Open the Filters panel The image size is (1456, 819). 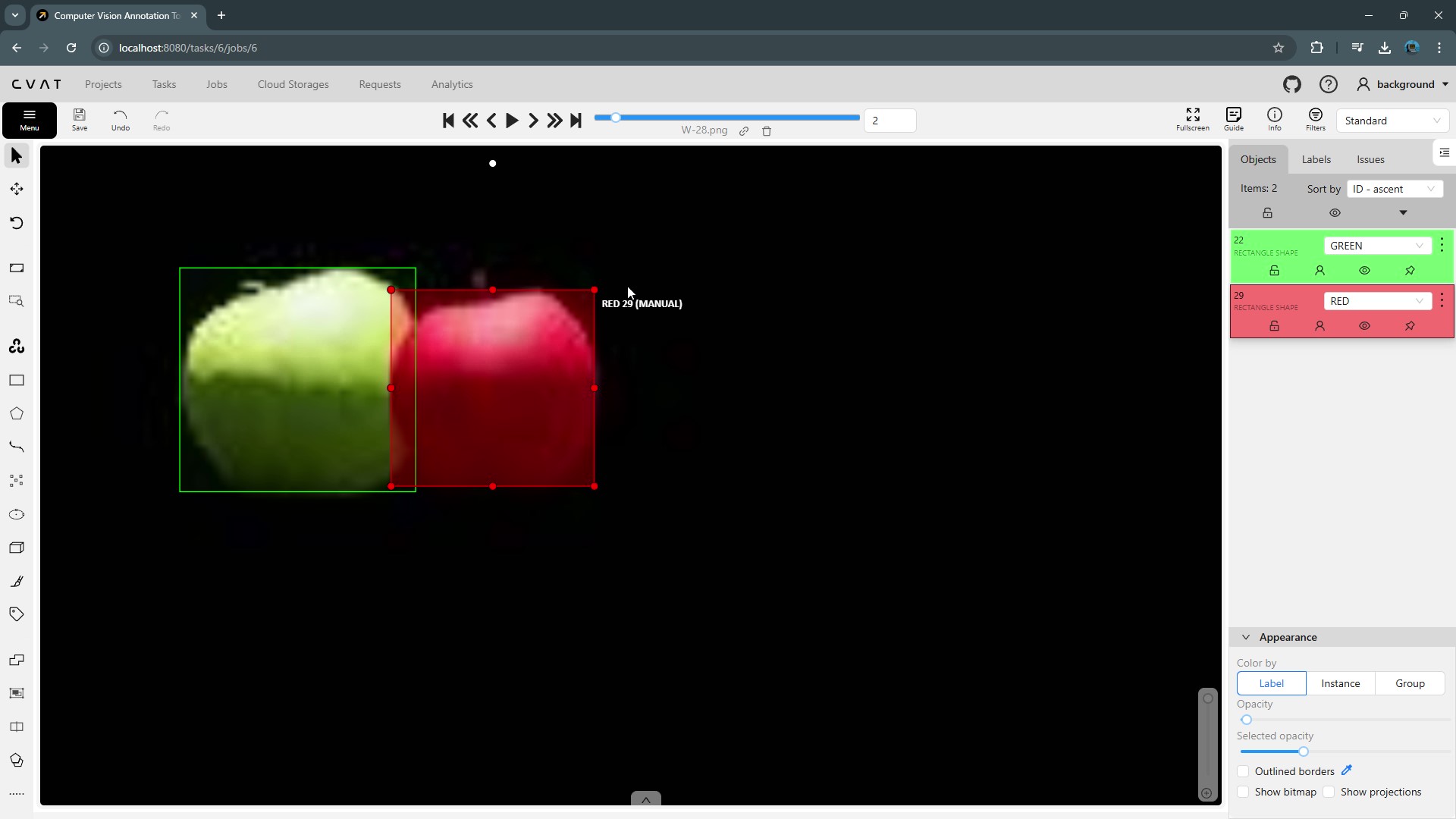pyautogui.click(x=1315, y=120)
